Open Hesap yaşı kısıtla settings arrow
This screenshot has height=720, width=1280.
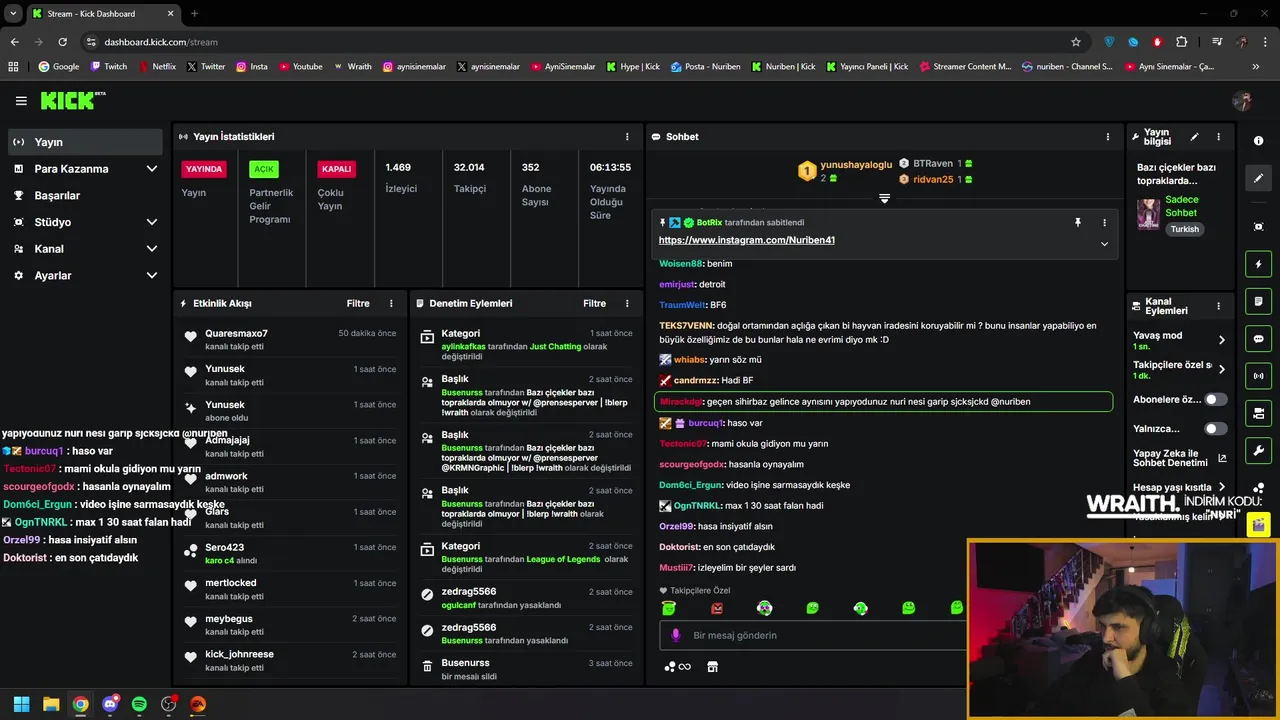coord(1221,487)
